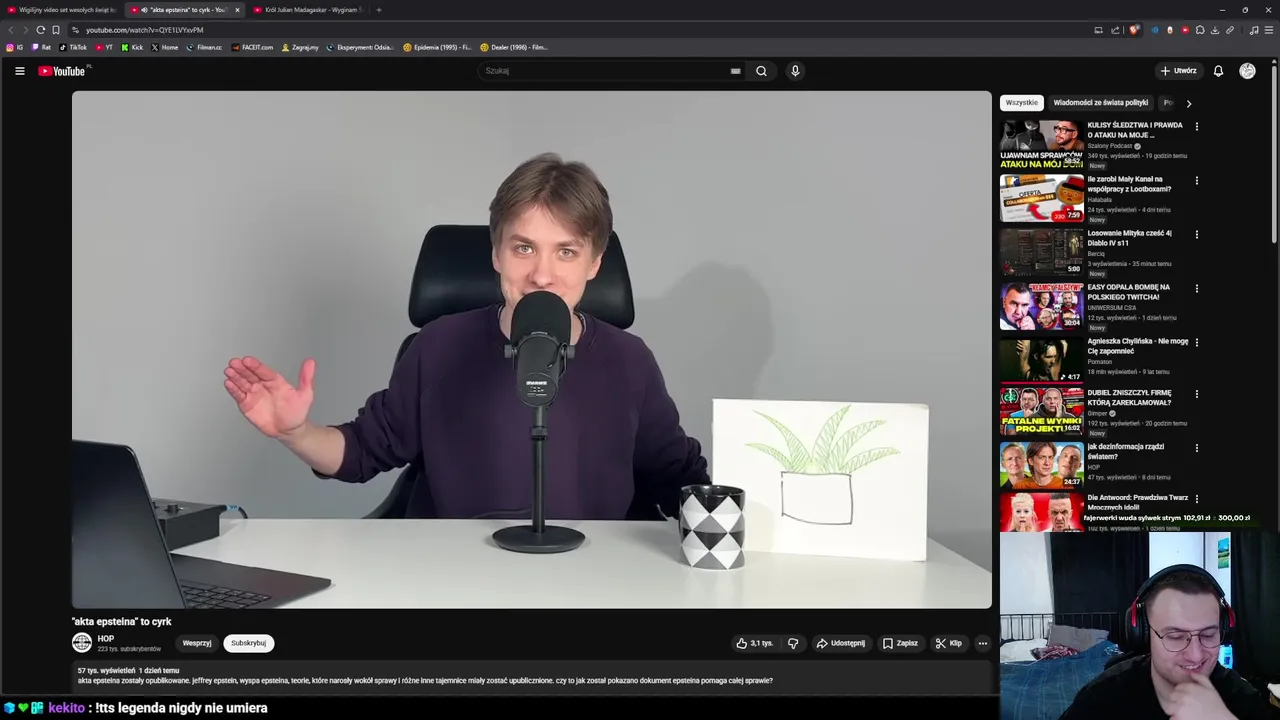
Task: Click the Wesprzyj button
Action: click(x=197, y=643)
